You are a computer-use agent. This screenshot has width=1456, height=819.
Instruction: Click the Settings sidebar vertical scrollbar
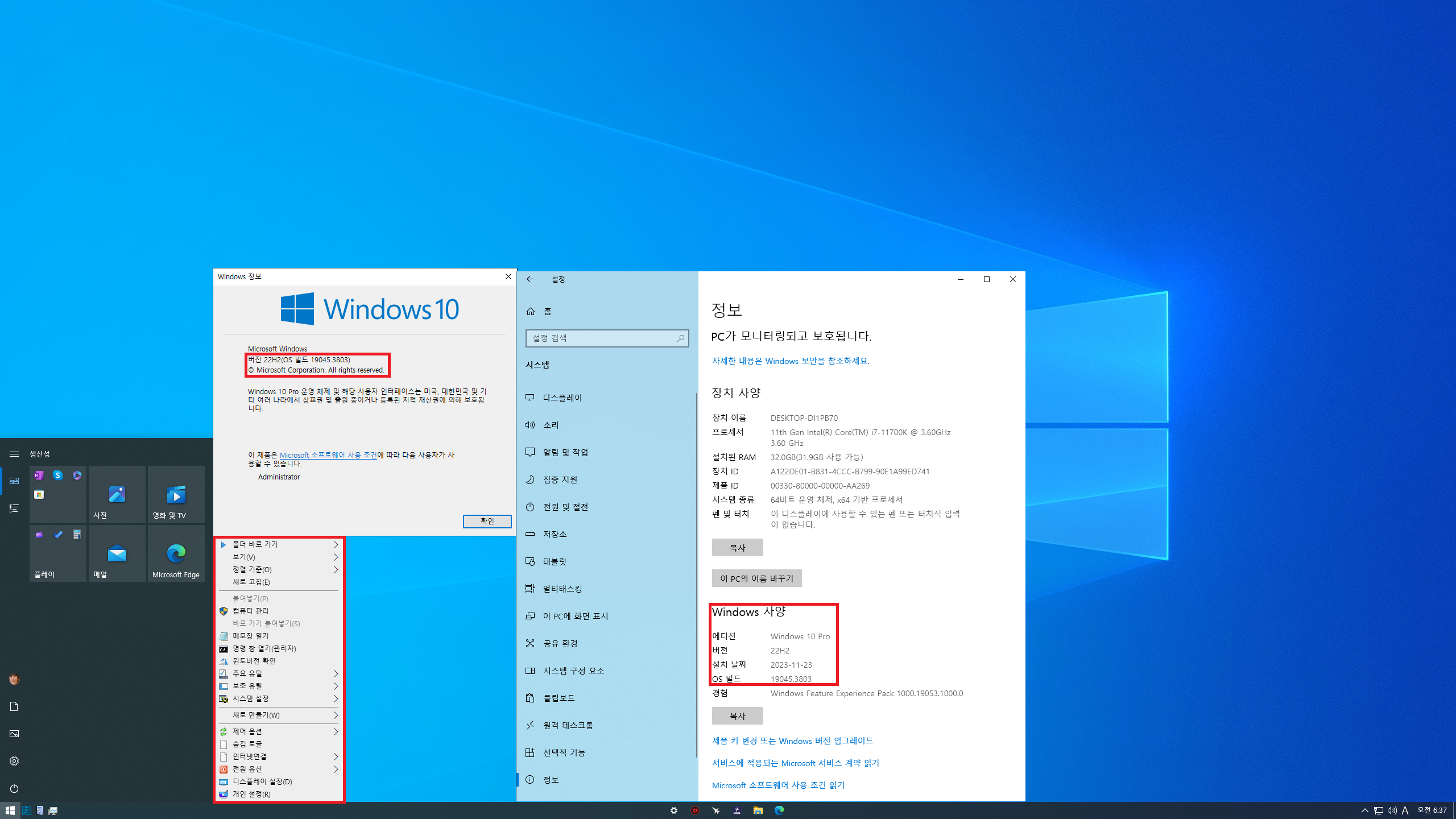(696, 574)
